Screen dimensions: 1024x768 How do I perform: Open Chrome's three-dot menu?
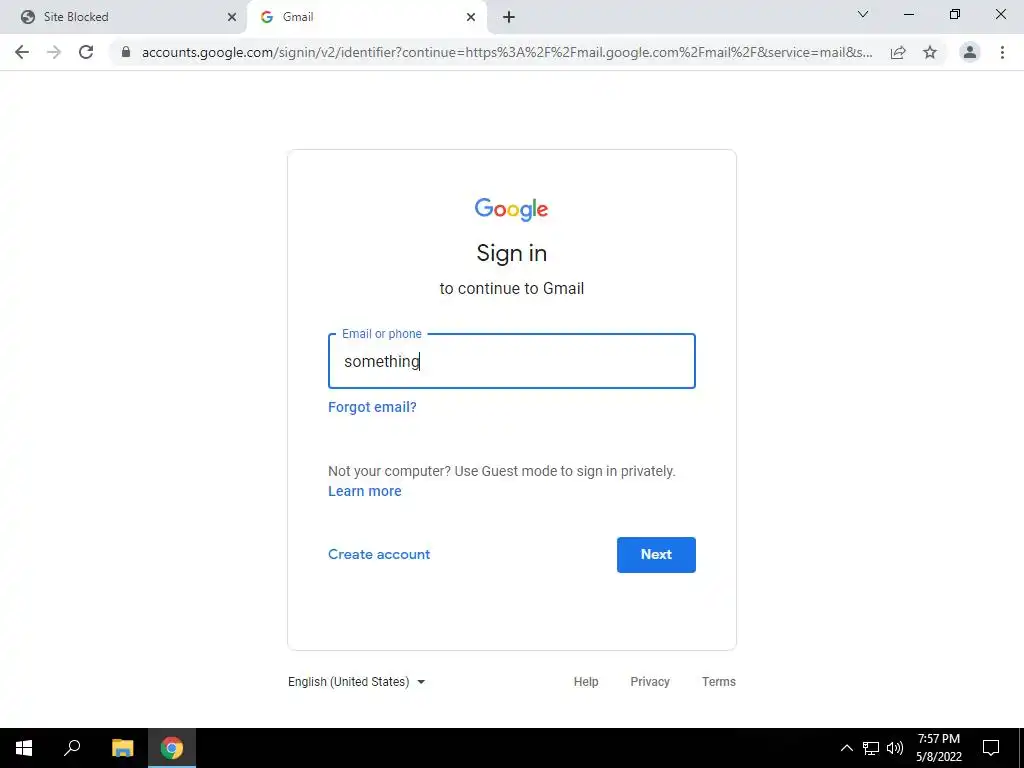pos(1002,52)
